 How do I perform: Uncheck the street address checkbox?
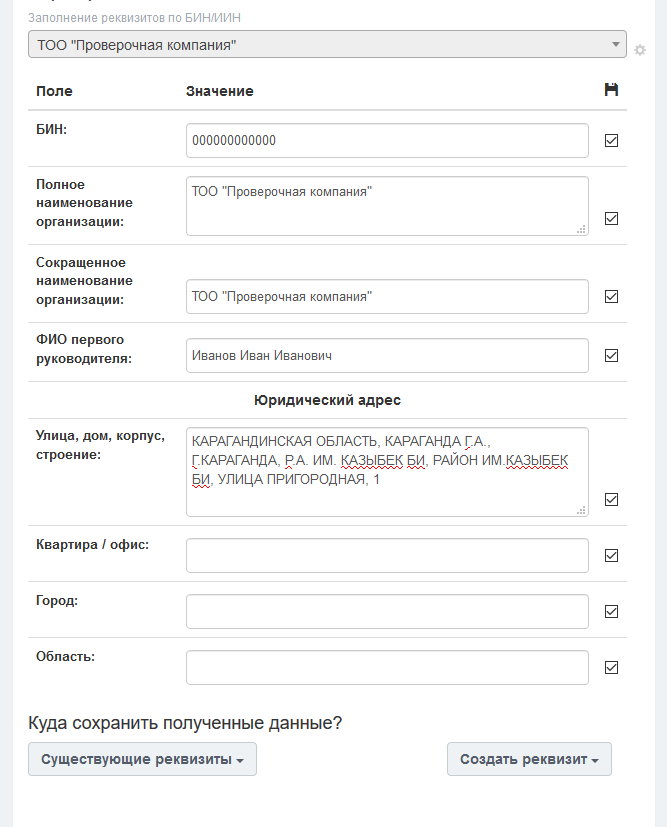coord(612,500)
